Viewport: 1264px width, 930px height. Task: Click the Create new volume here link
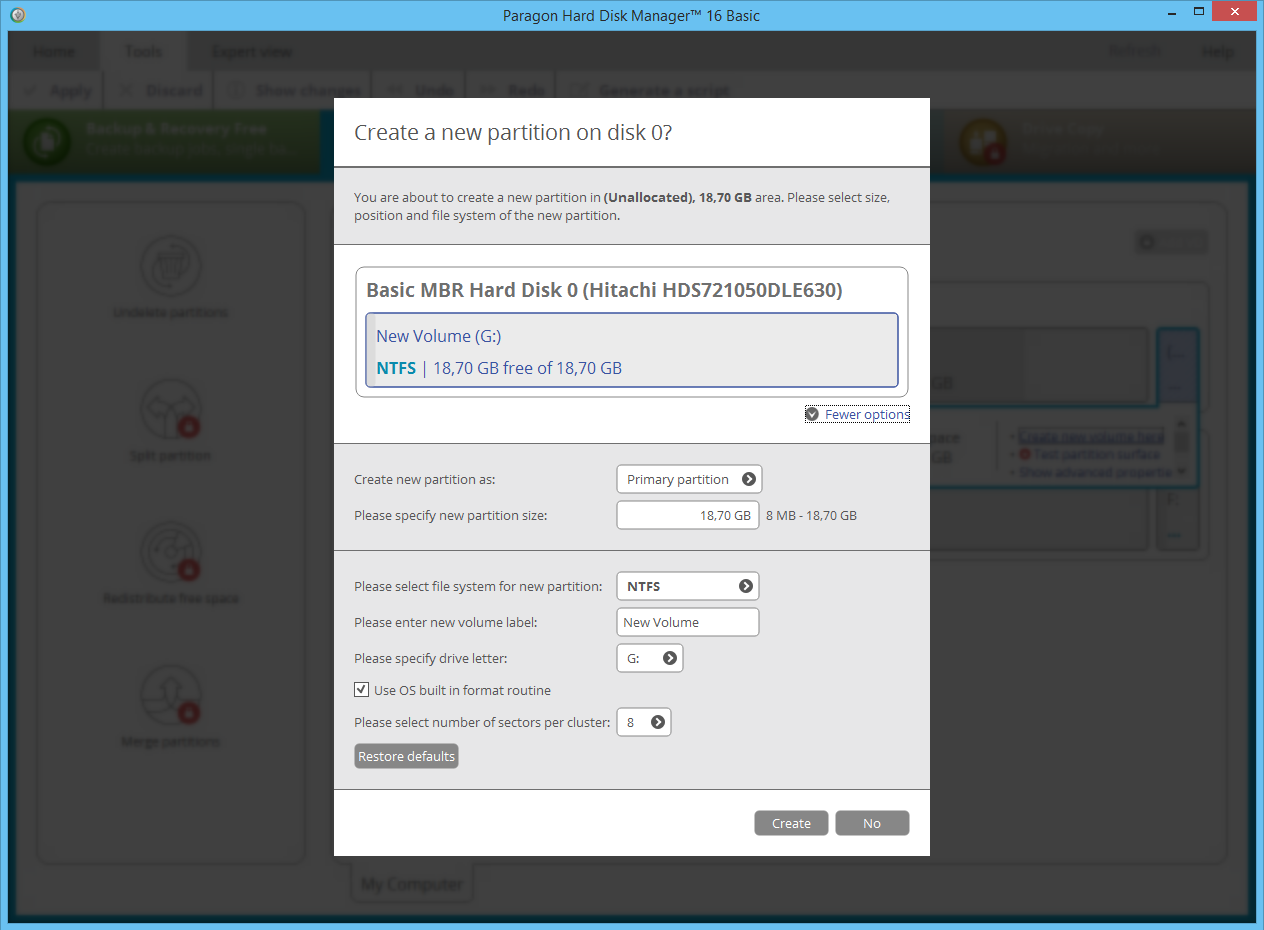(1091, 437)
